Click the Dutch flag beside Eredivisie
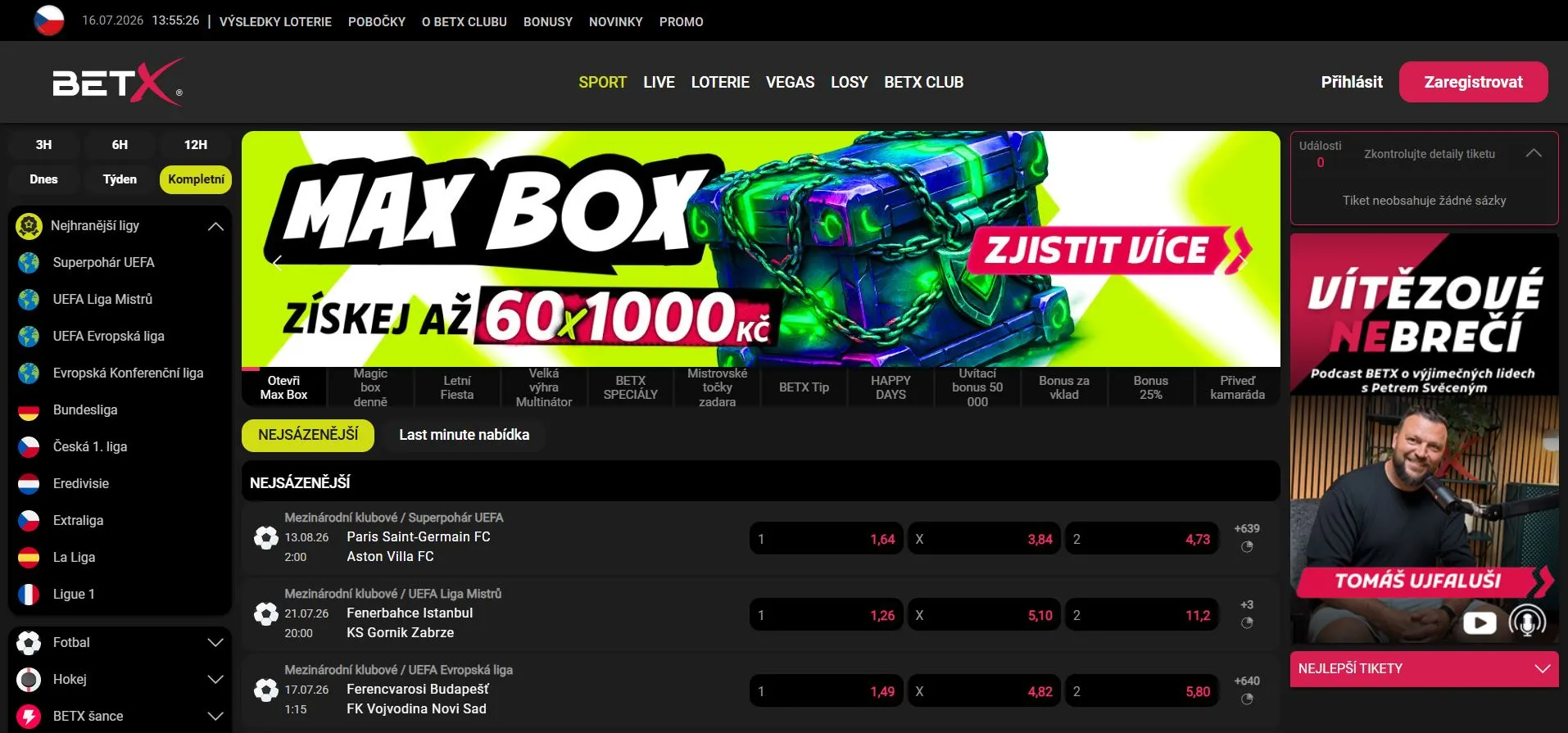1568x733 pixels. pos(29,484)
